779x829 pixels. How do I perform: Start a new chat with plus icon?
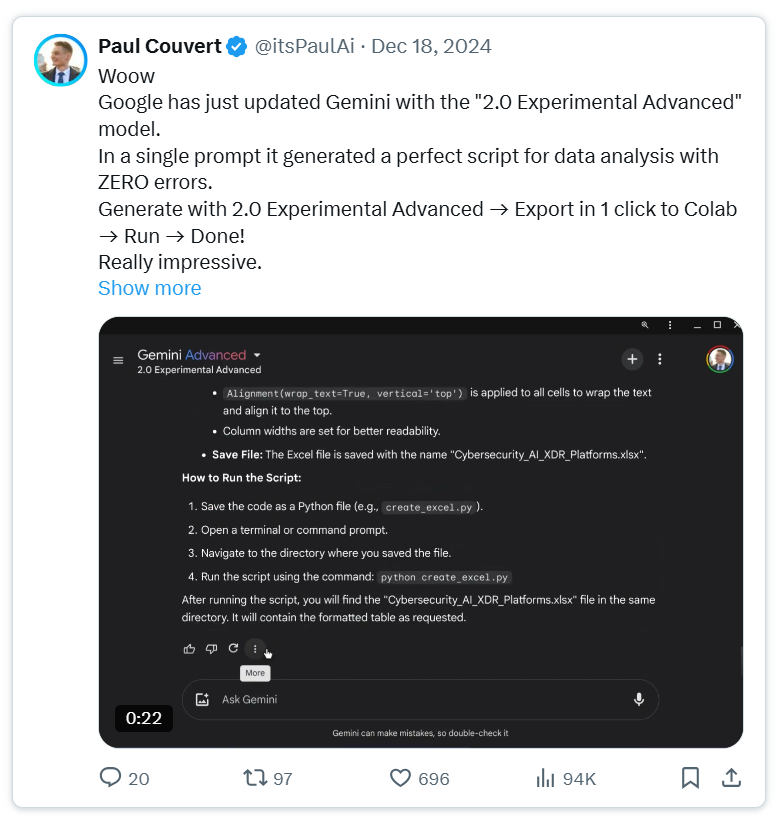pos(632,360)
